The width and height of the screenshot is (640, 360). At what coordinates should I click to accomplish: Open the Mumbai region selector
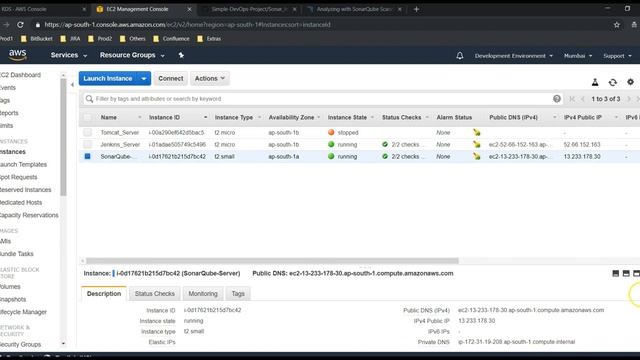(x=578, y=56)
